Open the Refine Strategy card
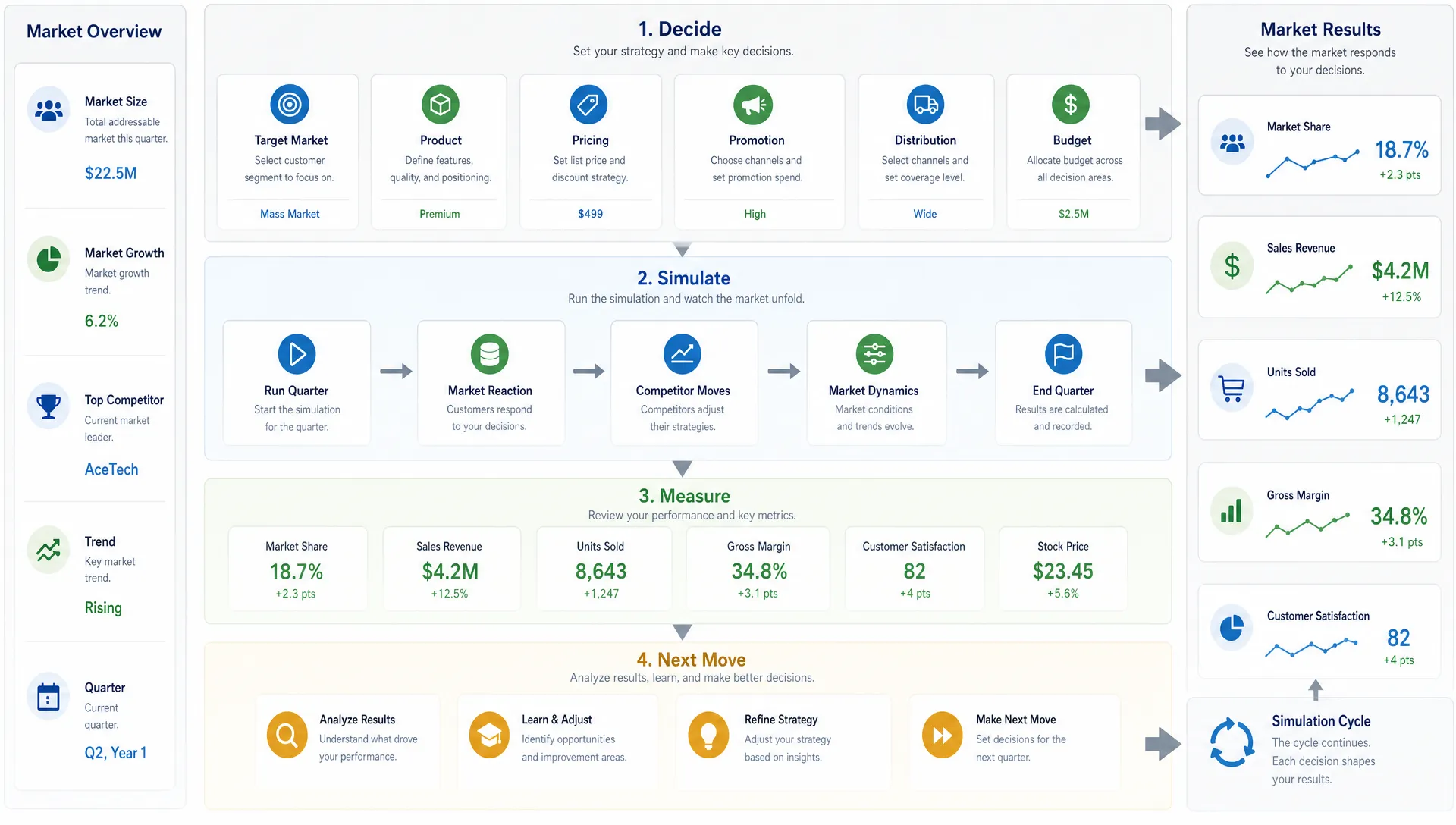Screen dimensions: 1456x825 784,738
